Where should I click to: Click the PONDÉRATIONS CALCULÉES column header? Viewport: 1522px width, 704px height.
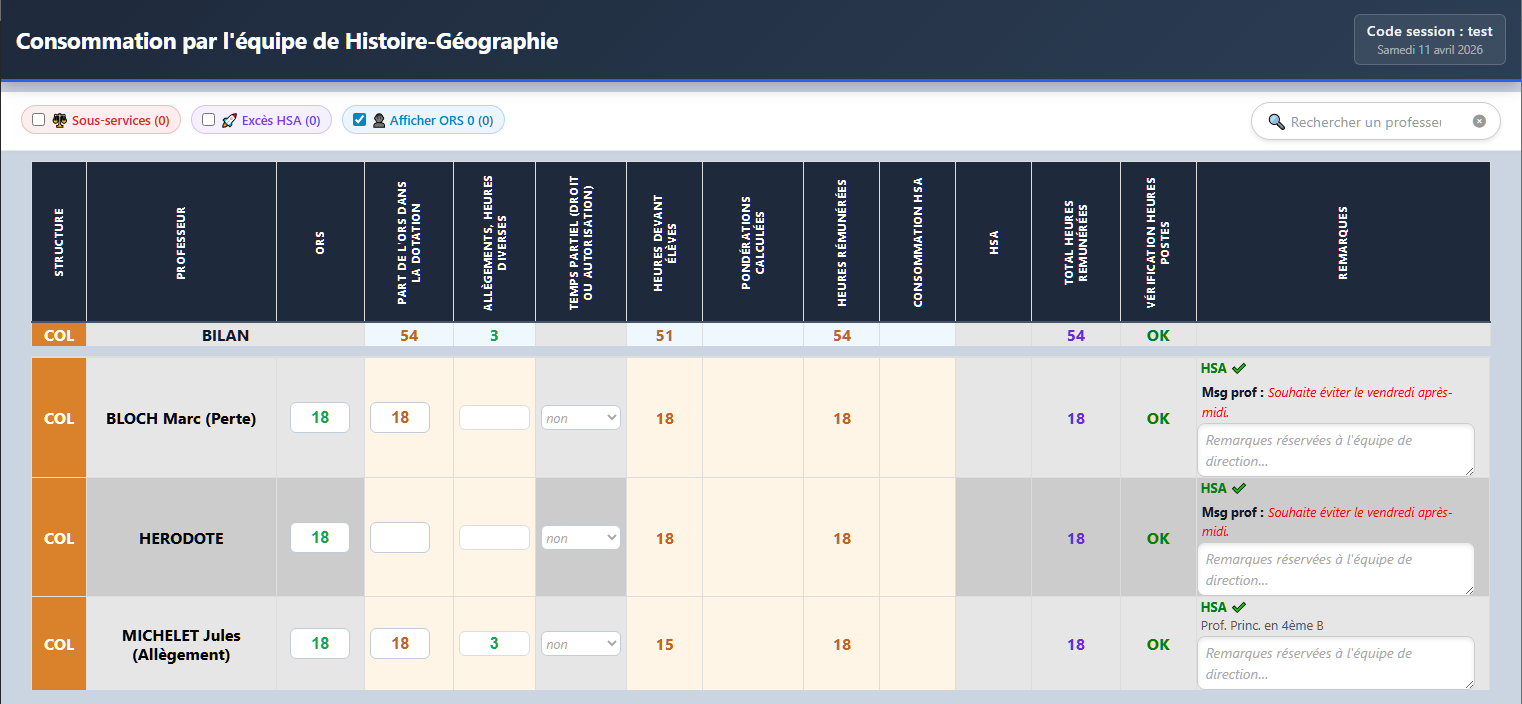753,242
